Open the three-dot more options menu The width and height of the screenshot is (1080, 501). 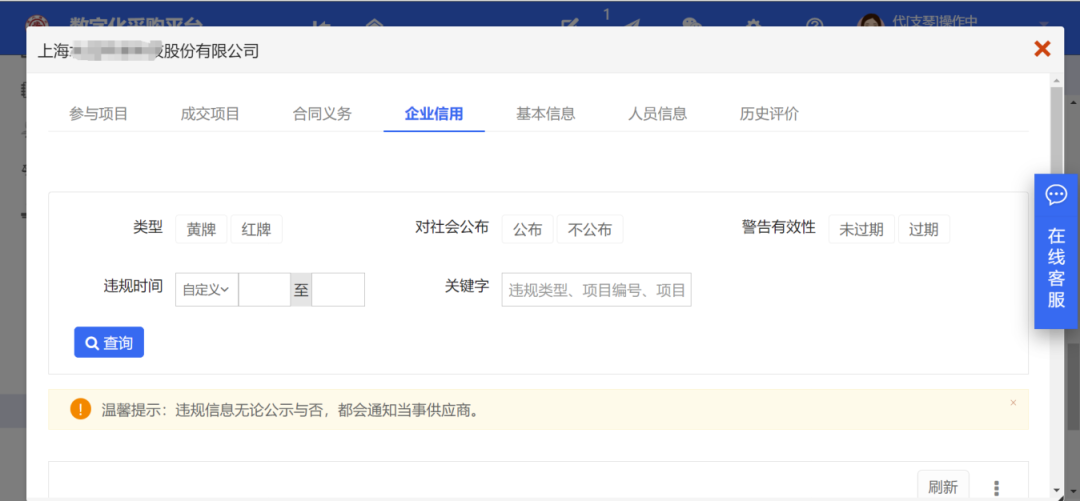point(995,487)
